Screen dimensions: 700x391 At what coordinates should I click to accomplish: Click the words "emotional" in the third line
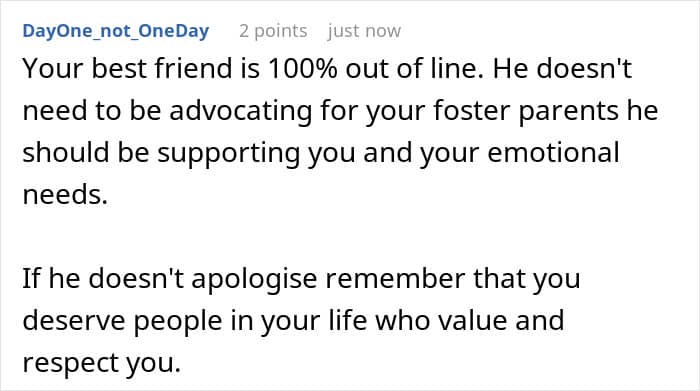click(x=553, y=153)
